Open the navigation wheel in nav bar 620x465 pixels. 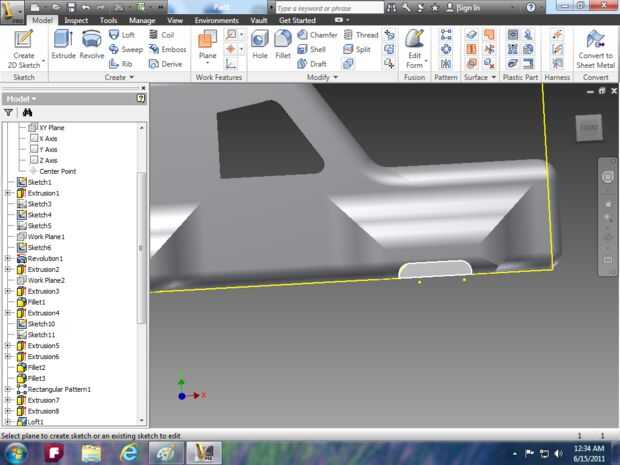tap(607, 177)
